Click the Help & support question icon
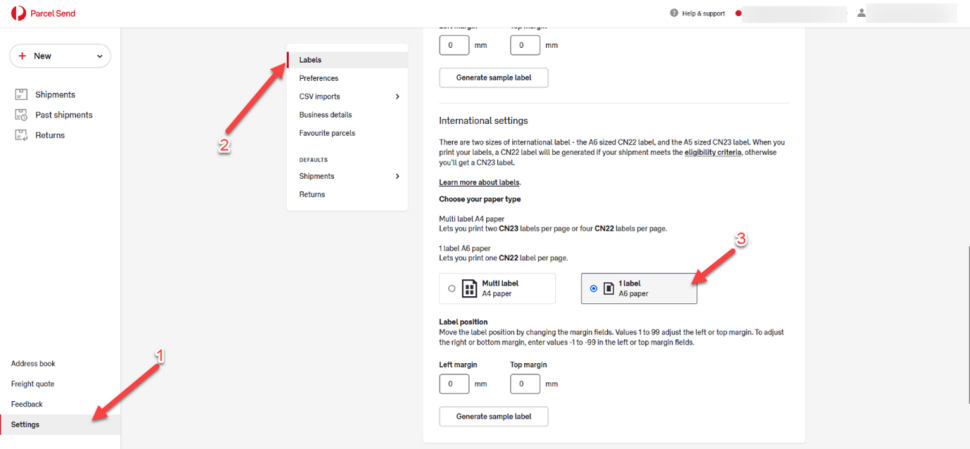 click(x=674, y=13)
